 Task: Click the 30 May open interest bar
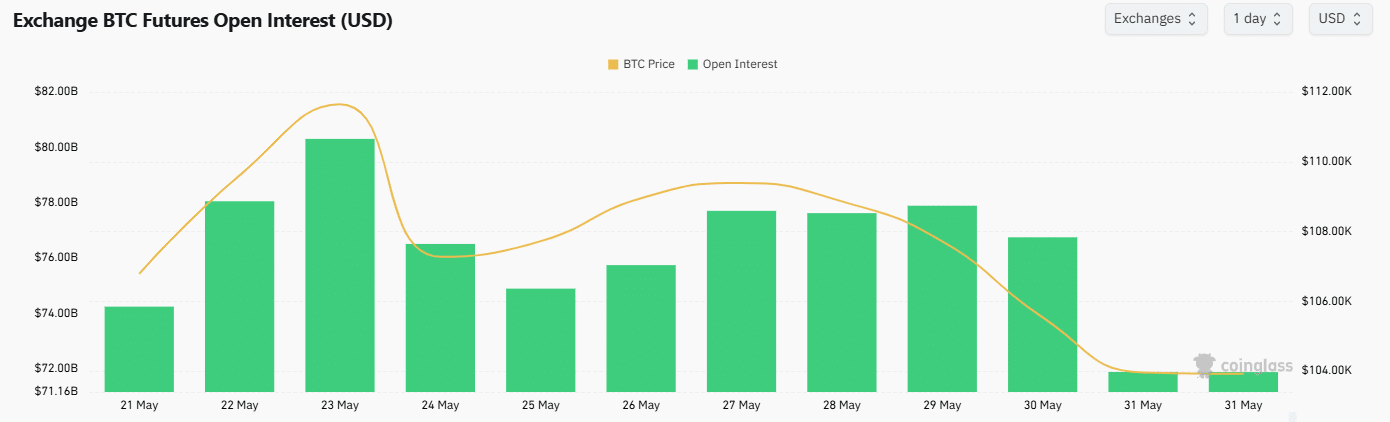[1042, 314]
